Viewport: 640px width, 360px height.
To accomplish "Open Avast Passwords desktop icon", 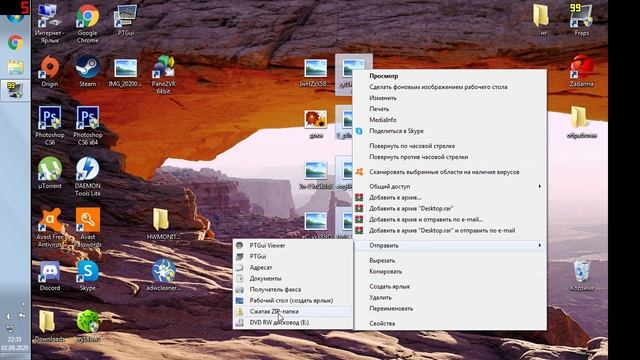I will click(x=88, y=227).
